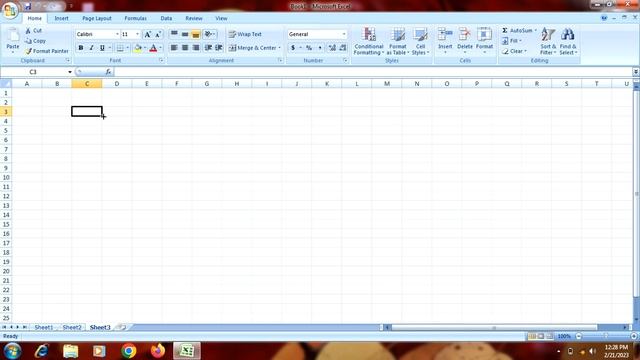This screenshot has width=640, height=360.
Task: Click Delete cells icon
Action: (464, 35)
